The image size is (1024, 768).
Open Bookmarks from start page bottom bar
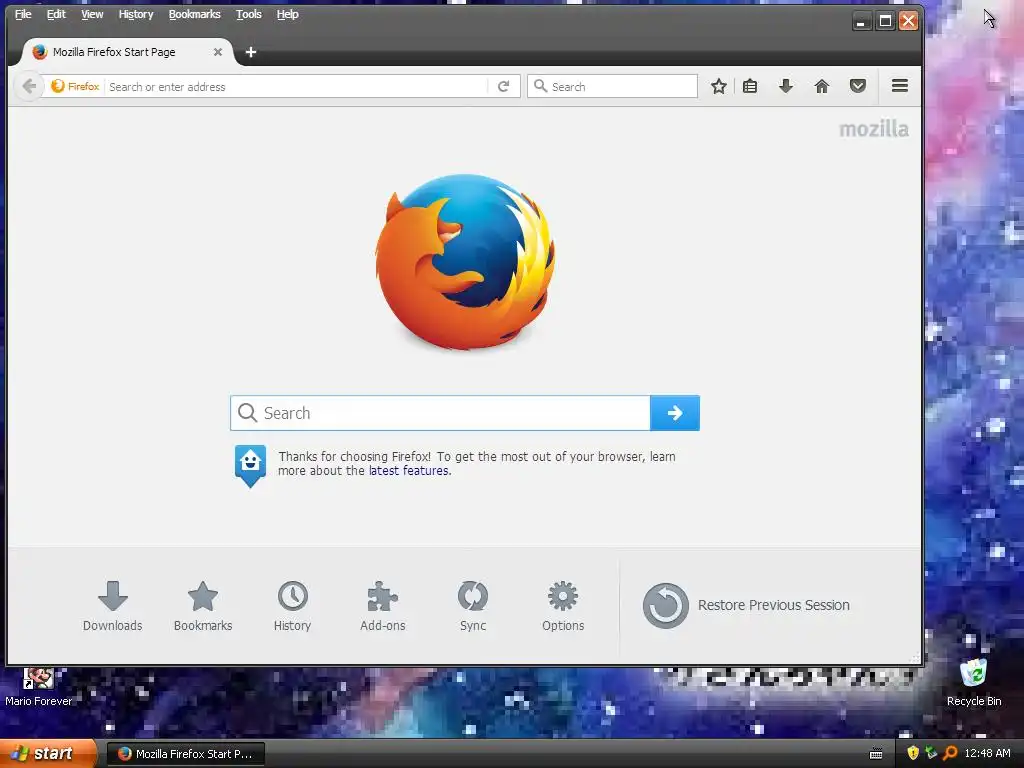pyautogui.click(x=203, y=606)
